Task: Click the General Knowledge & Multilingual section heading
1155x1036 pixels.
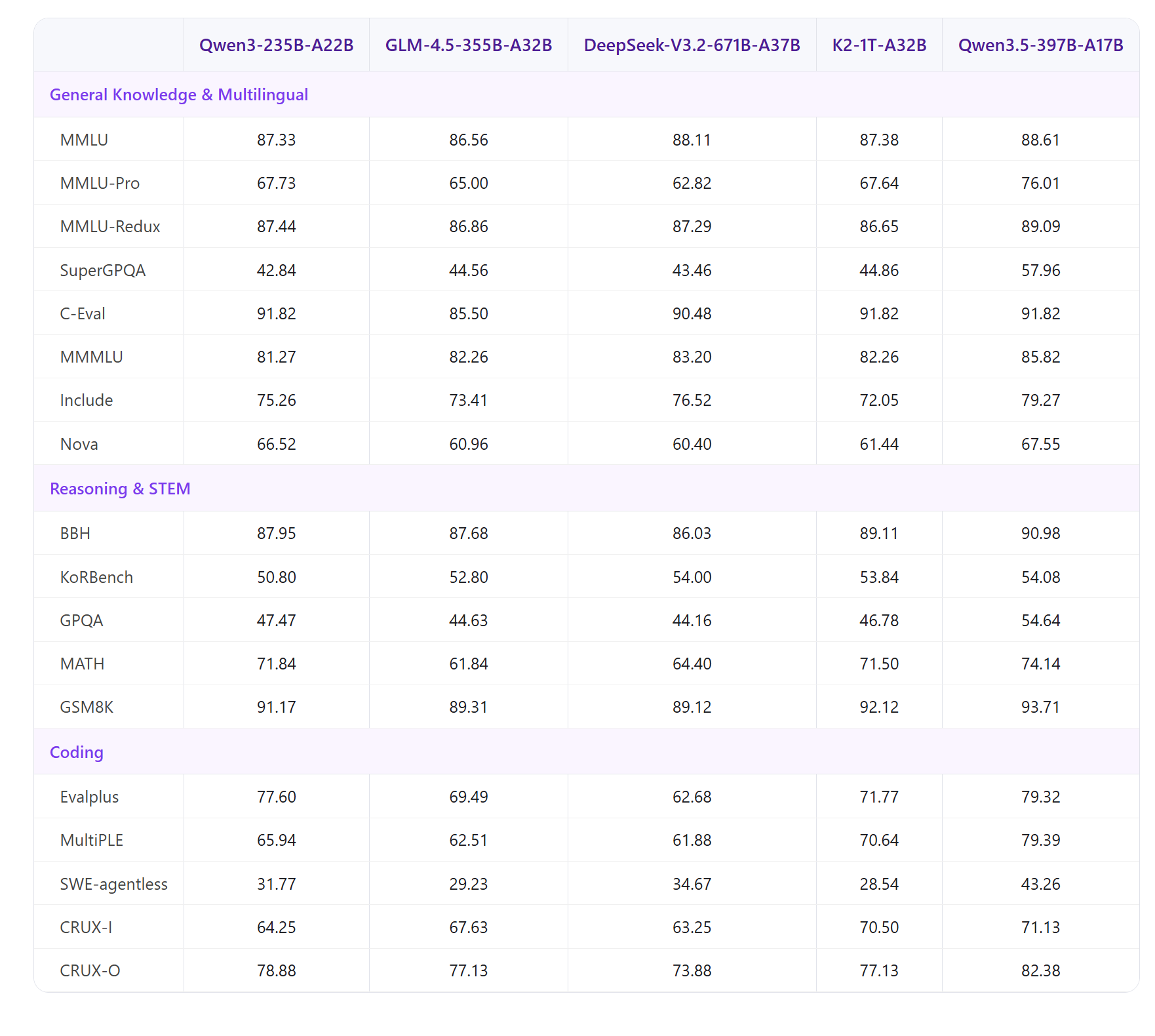Action: click(x=178, y=95)
